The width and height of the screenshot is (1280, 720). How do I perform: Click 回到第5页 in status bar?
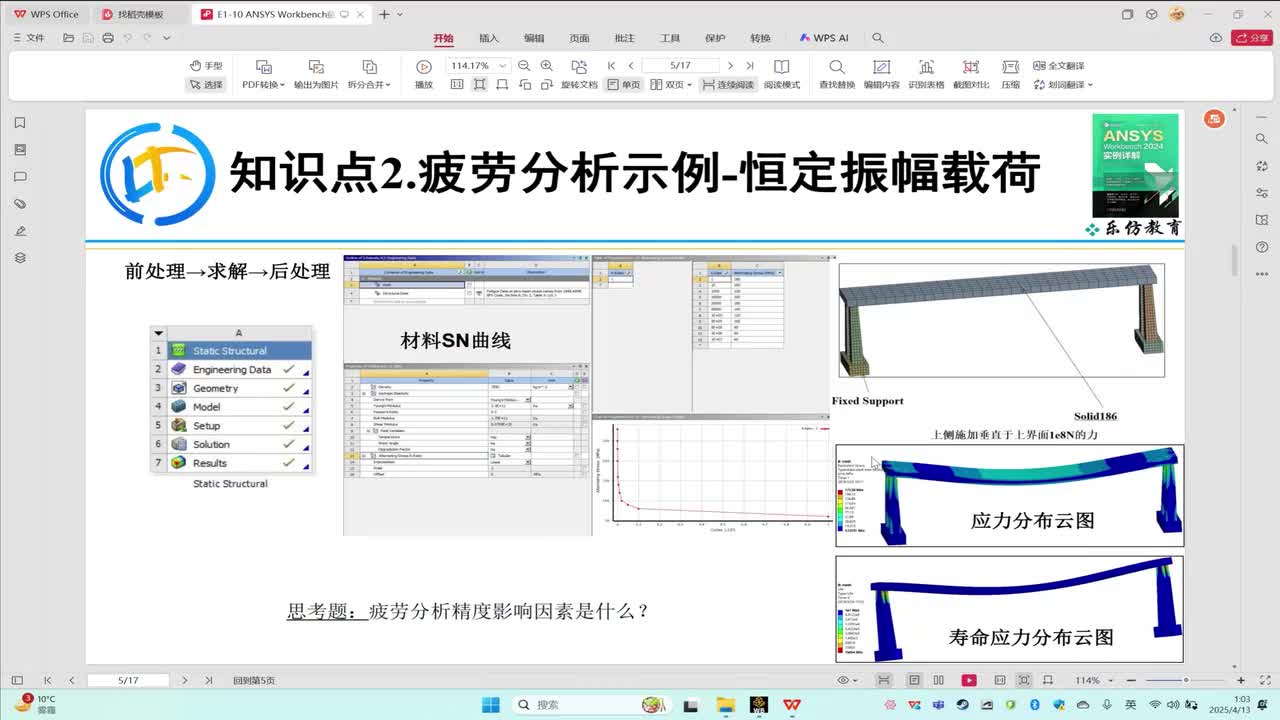tap(254, 680)
